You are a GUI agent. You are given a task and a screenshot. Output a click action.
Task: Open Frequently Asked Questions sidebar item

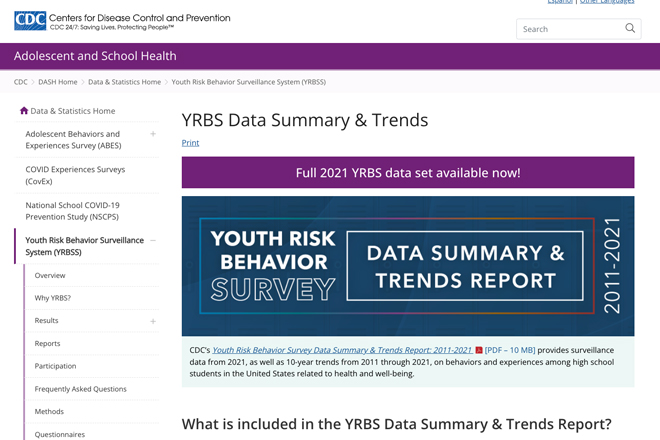80,389
